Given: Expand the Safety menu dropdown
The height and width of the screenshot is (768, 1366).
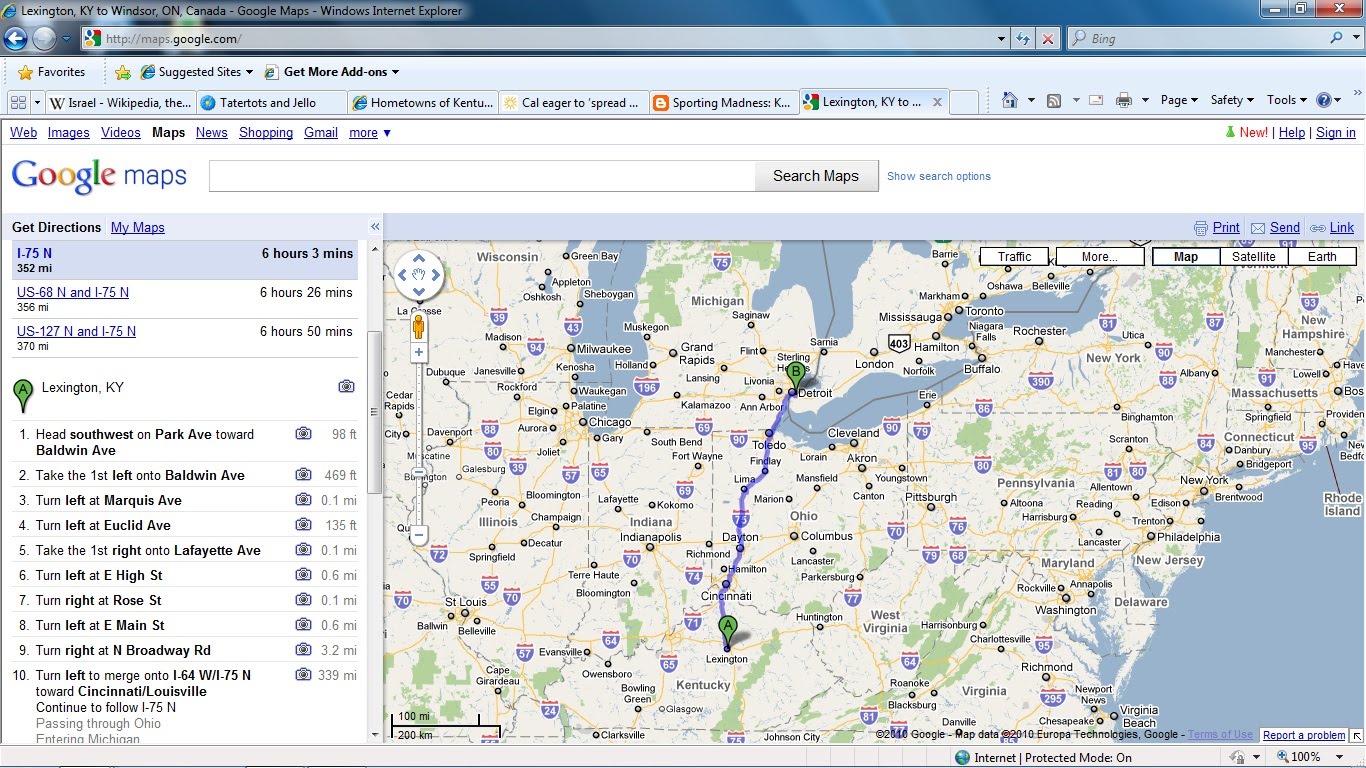Looking at the screenshot, I should [1232, 100].
